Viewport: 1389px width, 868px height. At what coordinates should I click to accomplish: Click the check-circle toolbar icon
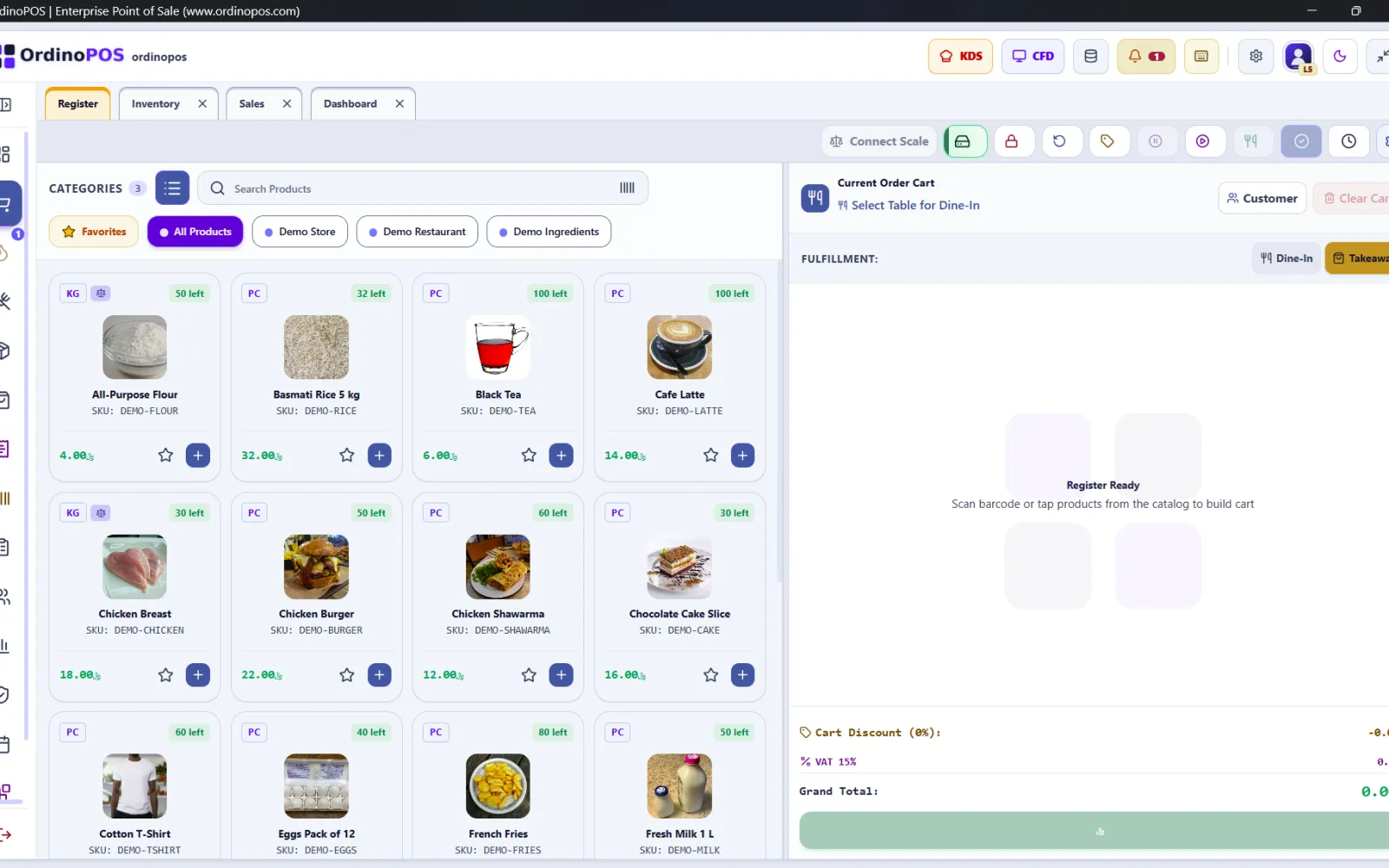[x=1301, y=141]
